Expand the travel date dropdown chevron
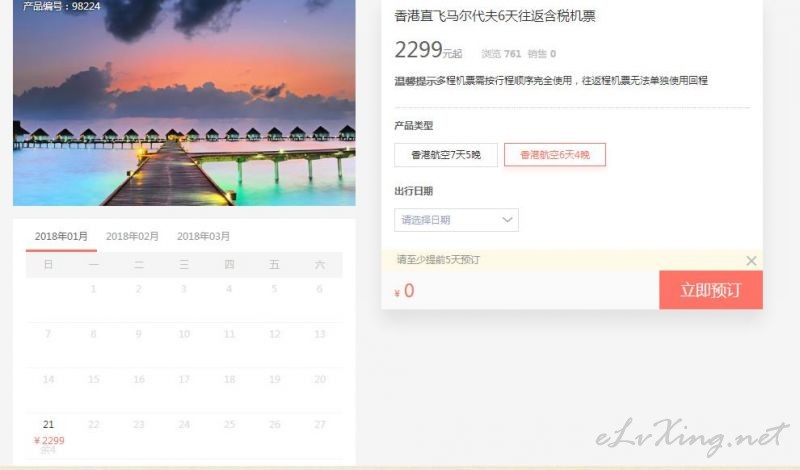Screen dimensions: 800x470 click(507, 220)
